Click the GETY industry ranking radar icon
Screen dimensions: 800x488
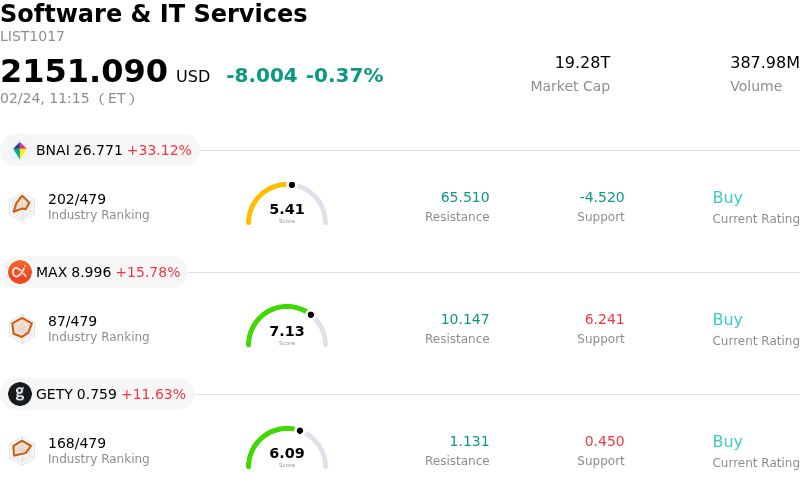tap(22, 450)
